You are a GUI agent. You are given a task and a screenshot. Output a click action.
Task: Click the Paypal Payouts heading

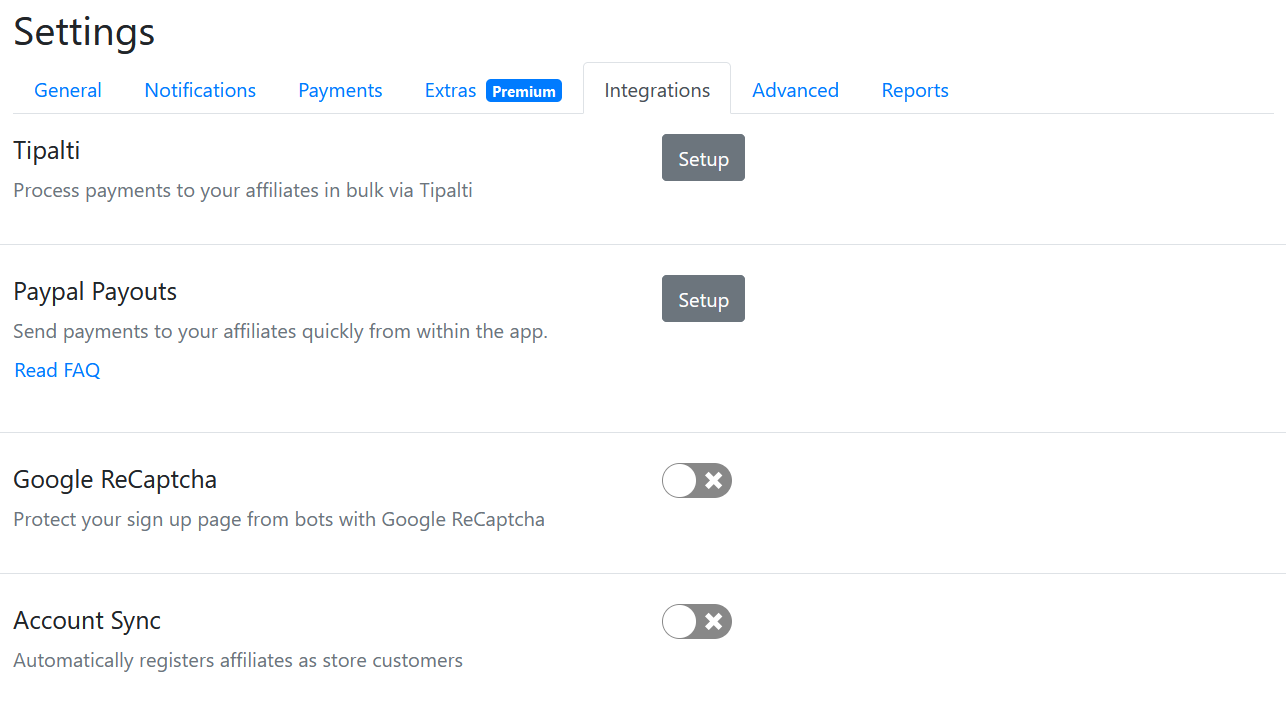coord(95,292)
